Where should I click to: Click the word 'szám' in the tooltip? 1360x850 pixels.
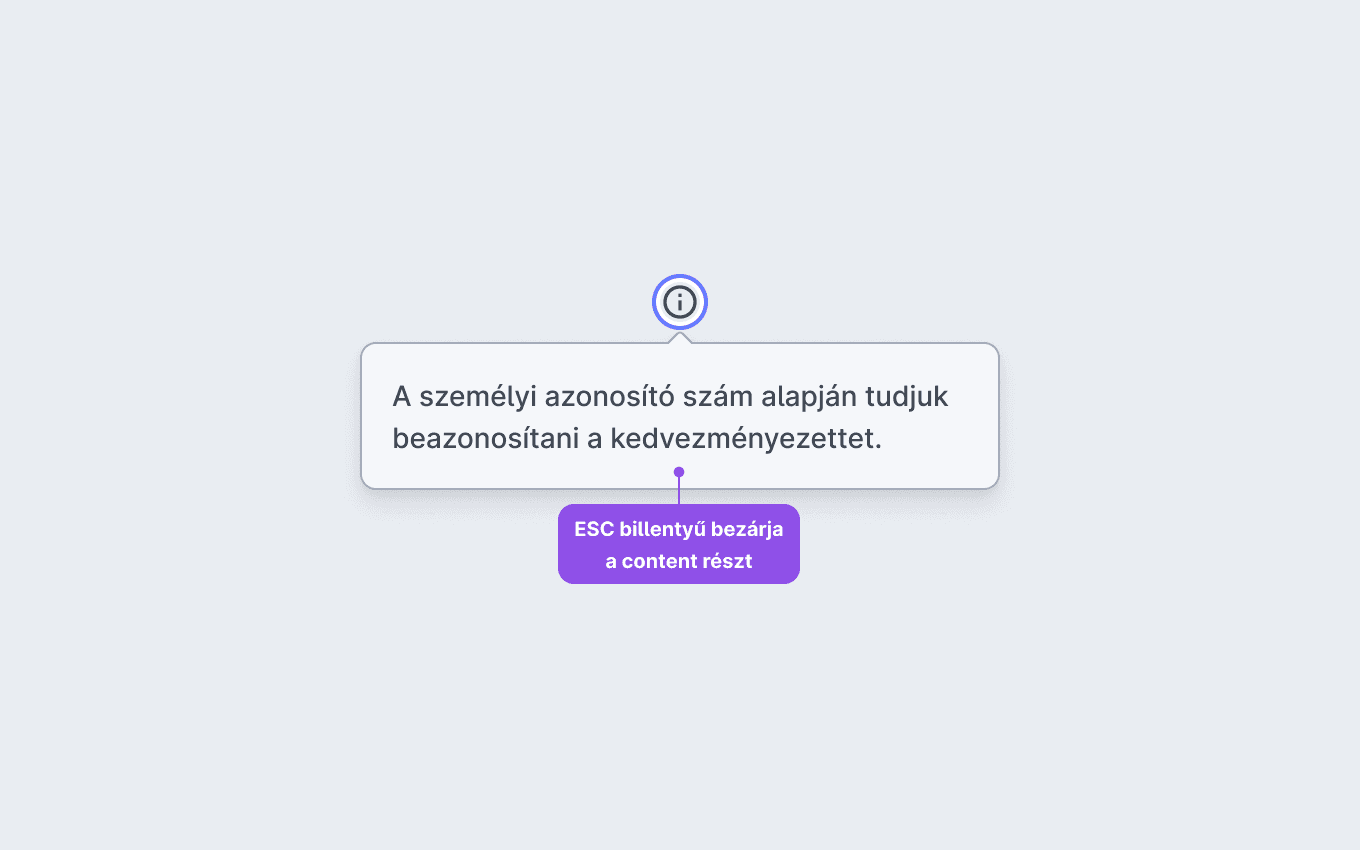(717, 397)
